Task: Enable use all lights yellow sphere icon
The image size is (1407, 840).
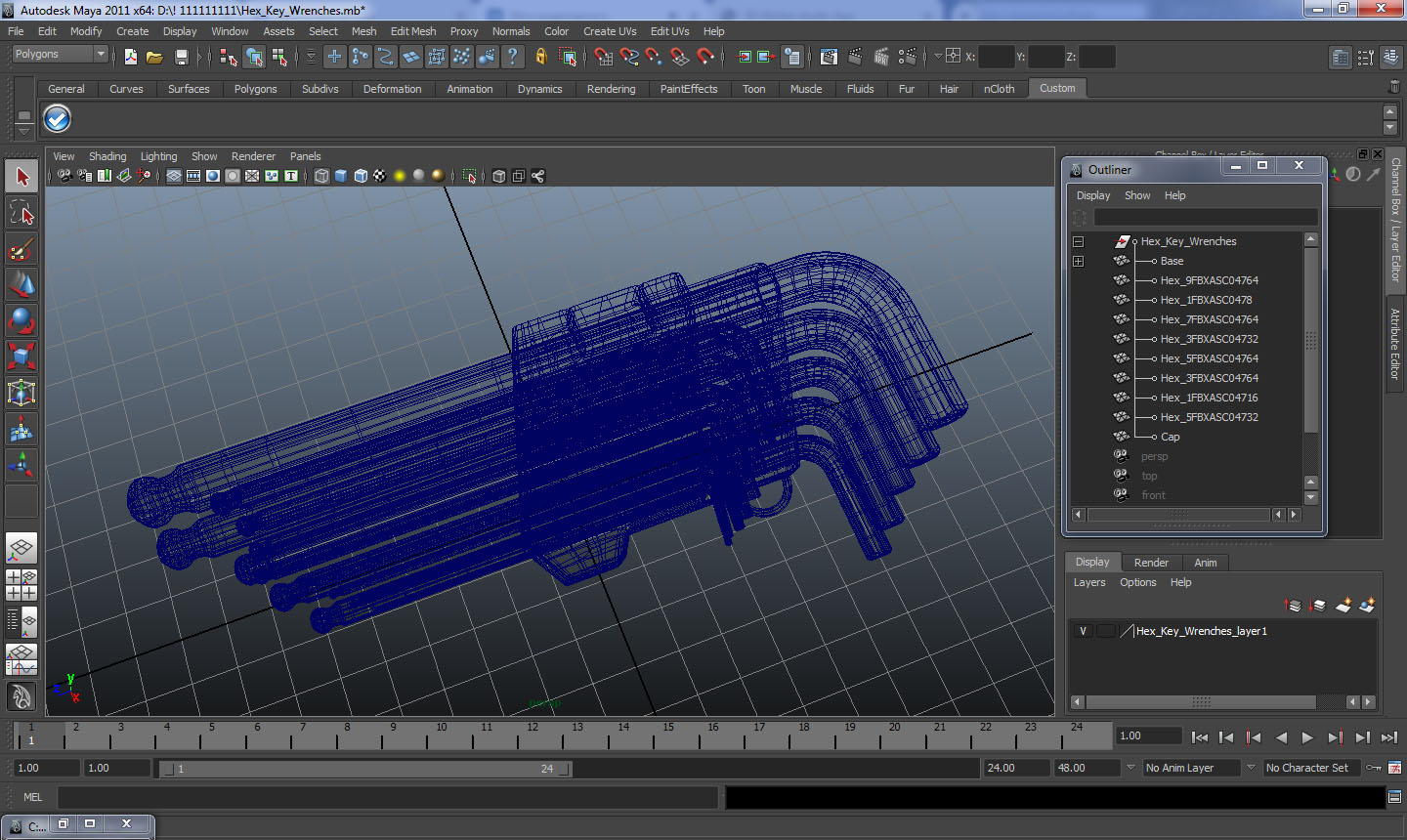Action: (400, 176)
